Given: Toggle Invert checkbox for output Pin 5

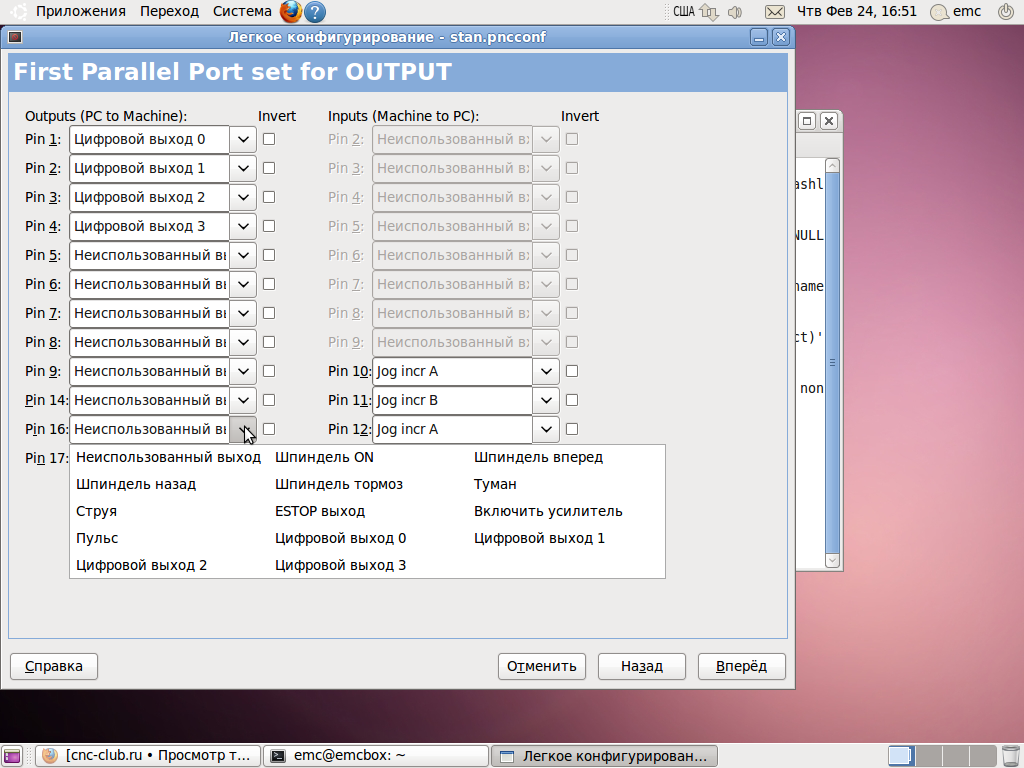Looking at the screenshot, I should (x=269, y=255).
